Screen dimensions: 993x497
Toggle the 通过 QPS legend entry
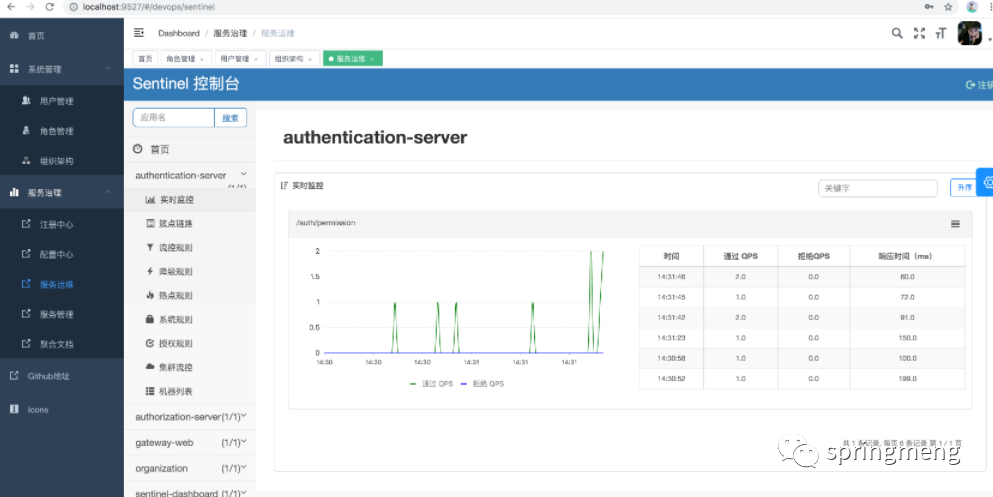point(432,384)
